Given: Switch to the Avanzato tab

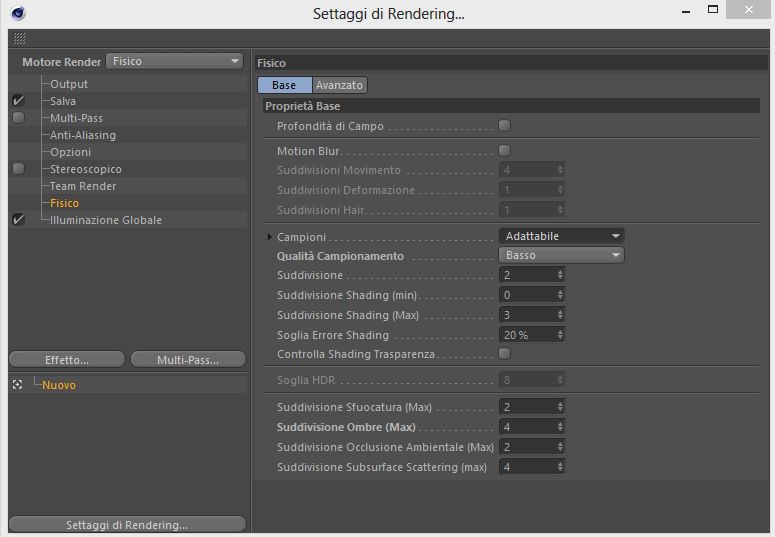Looking at the screenshot, I should [x=339, y=85].
